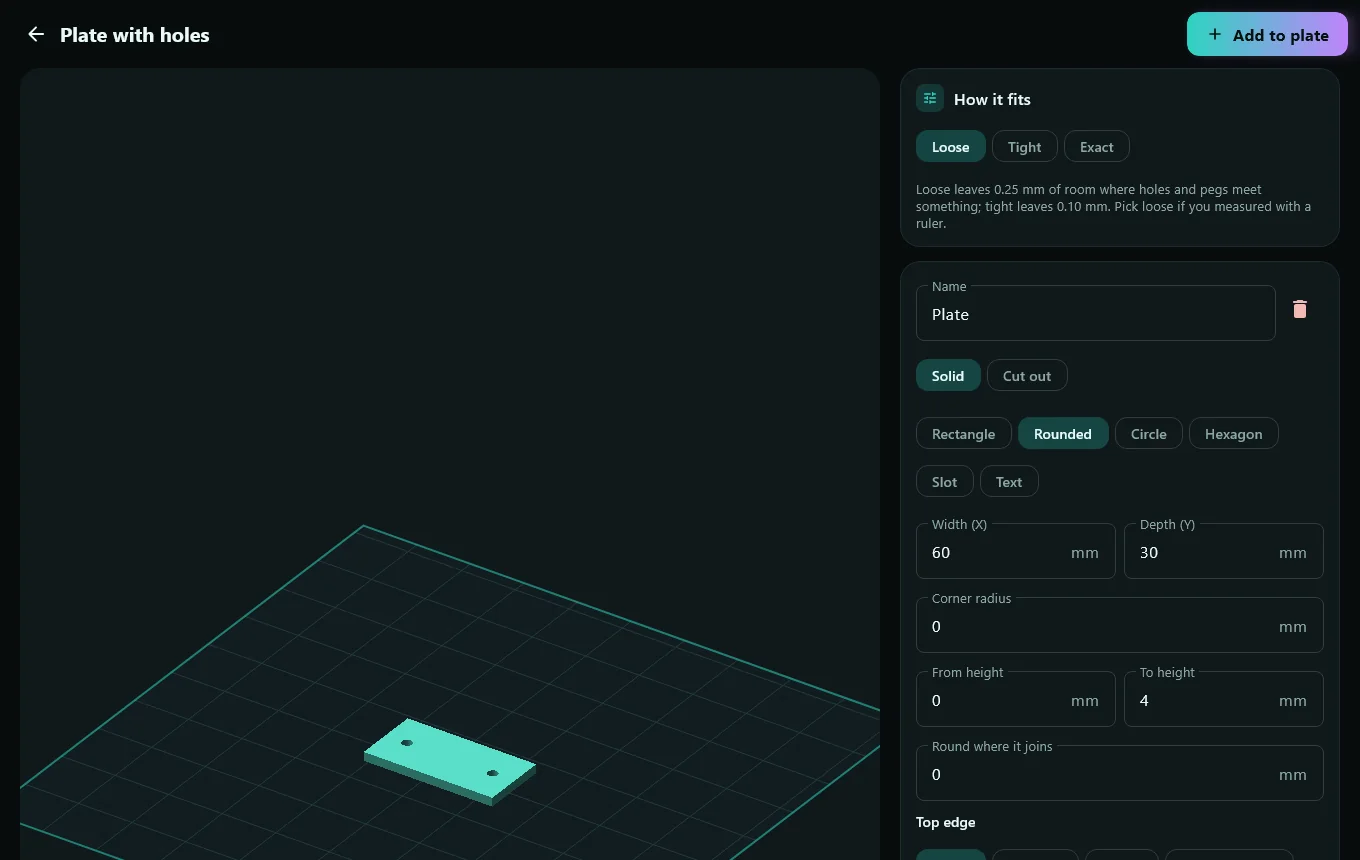
Task: Edit the Depth (Y) value field
Action: 1223,551
